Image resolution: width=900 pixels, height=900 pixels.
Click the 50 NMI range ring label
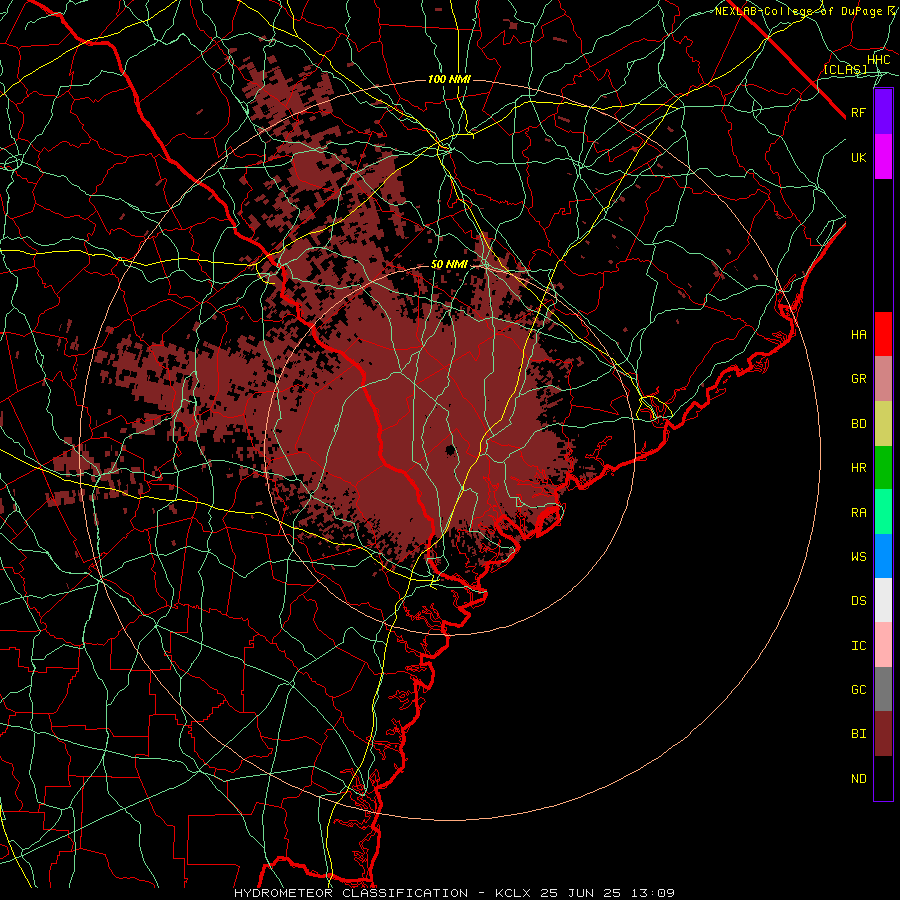click(449, 265)
